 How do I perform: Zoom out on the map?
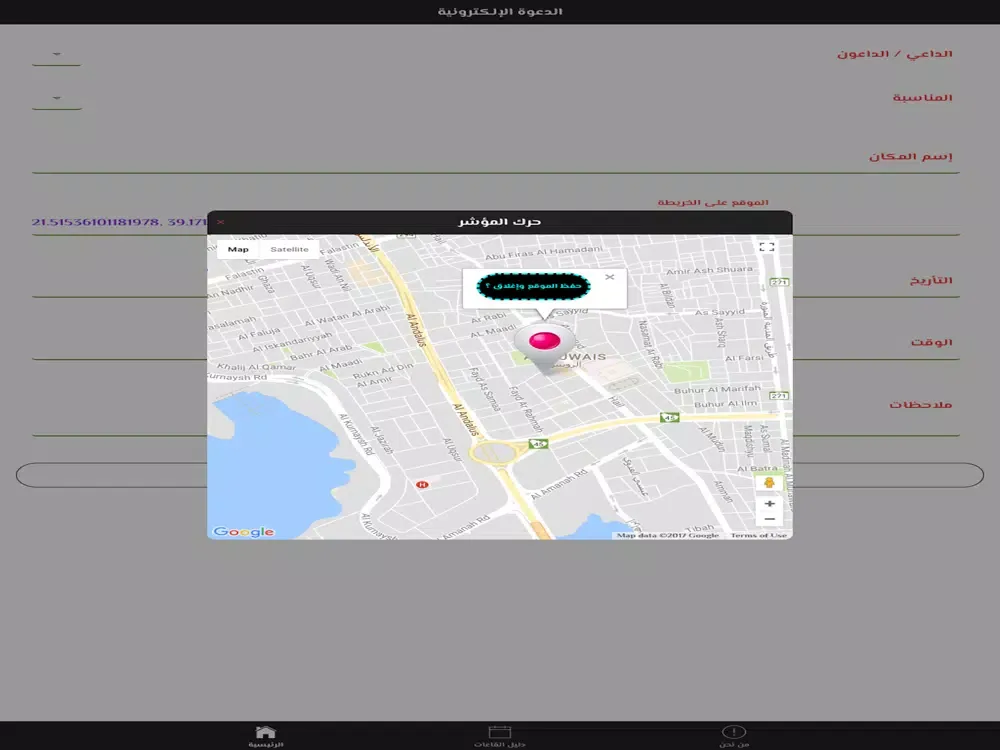[x=770, y=519]
